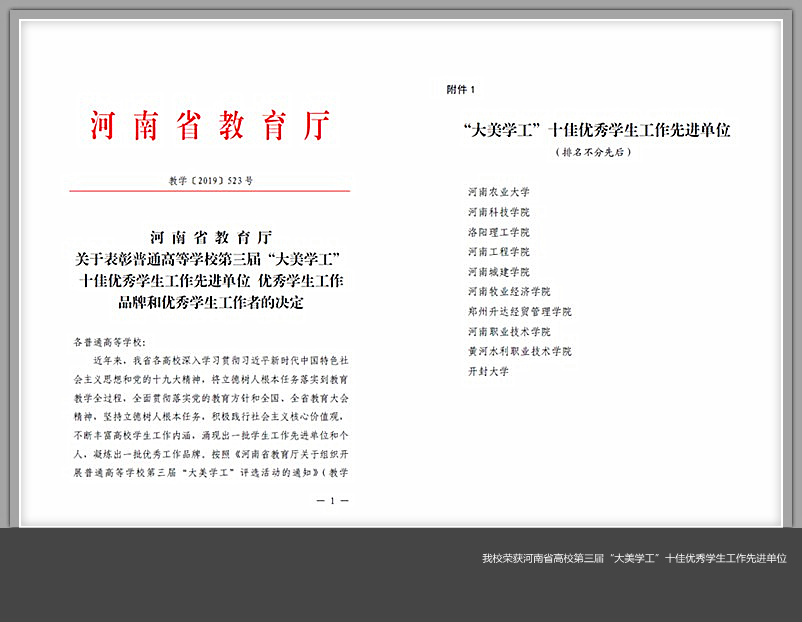This screenshot has height=622, width=802.
Task: Click the white image caption in the dark footer
Action: (x=634, y=558)
